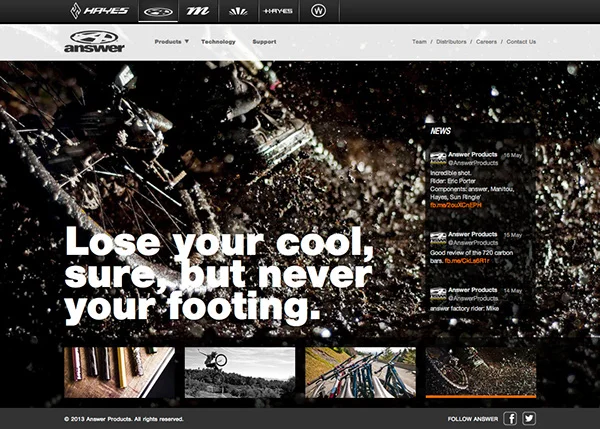Open the Contact Us link
Viewport: 600px width, 429px height.
pos(521,41)
